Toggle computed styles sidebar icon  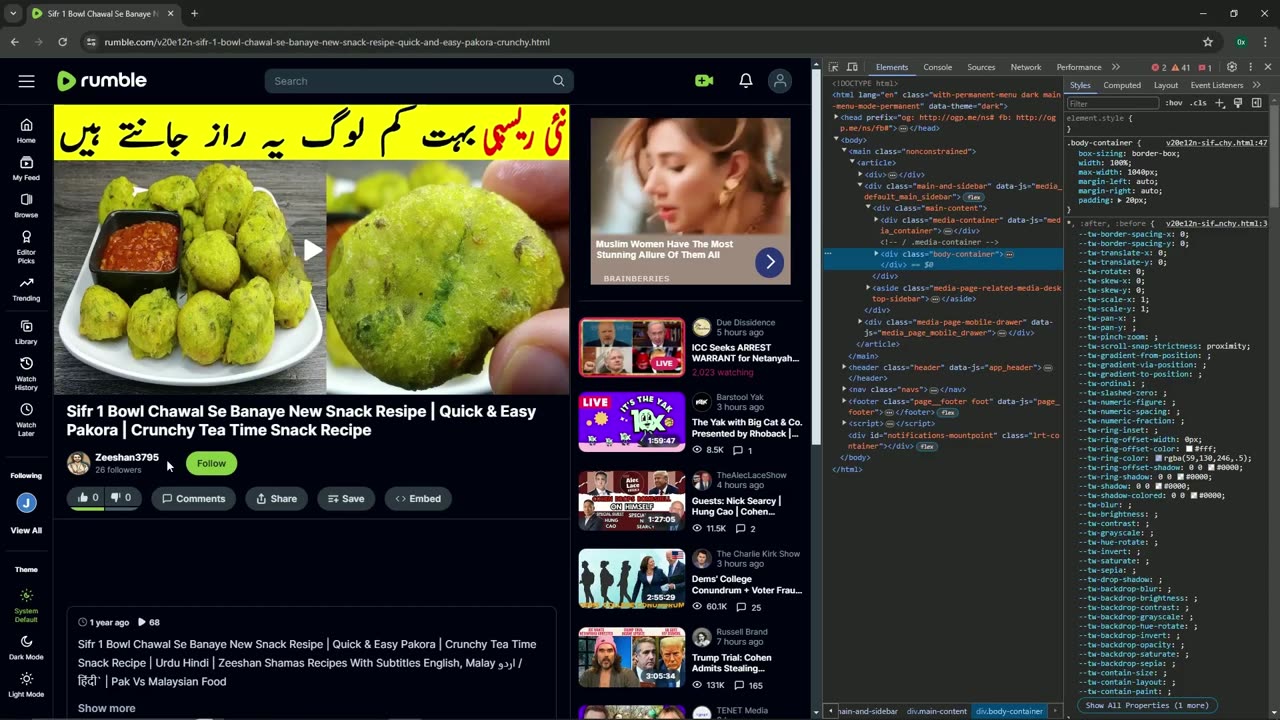coord(1257,103)
